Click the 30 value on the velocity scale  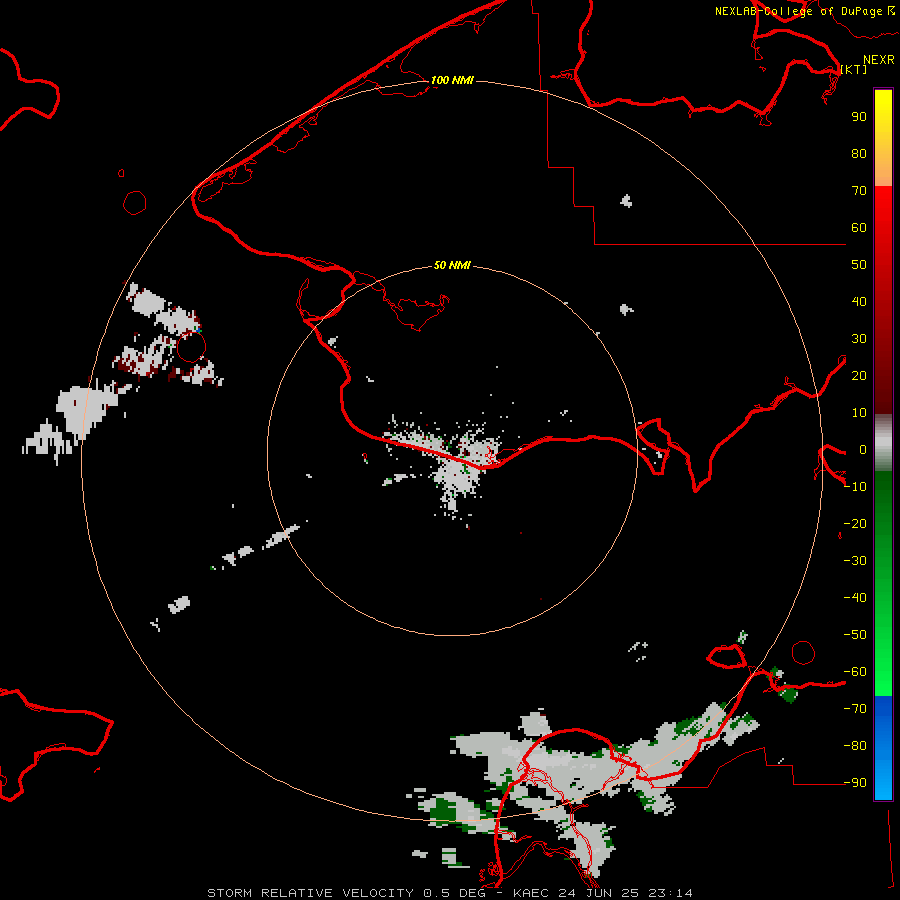pos(859,339)
